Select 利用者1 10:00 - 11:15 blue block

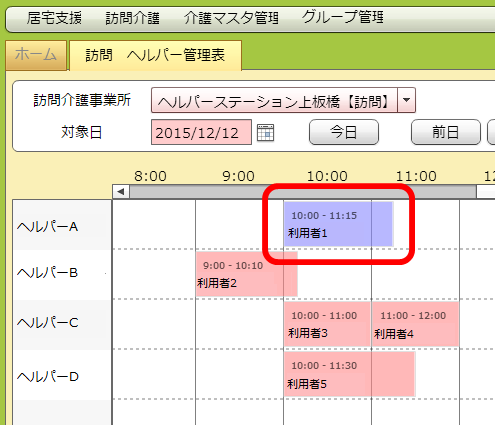pyautogui.click(x=338, y=224)
